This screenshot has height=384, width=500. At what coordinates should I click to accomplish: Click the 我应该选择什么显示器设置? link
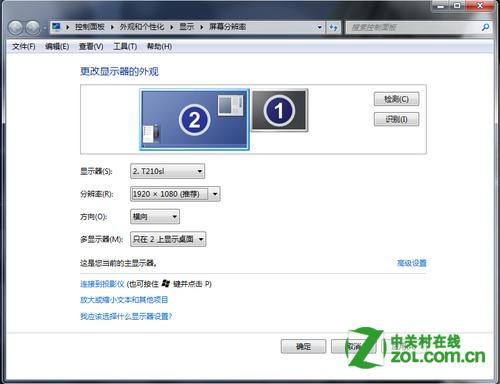click(126, 316)
